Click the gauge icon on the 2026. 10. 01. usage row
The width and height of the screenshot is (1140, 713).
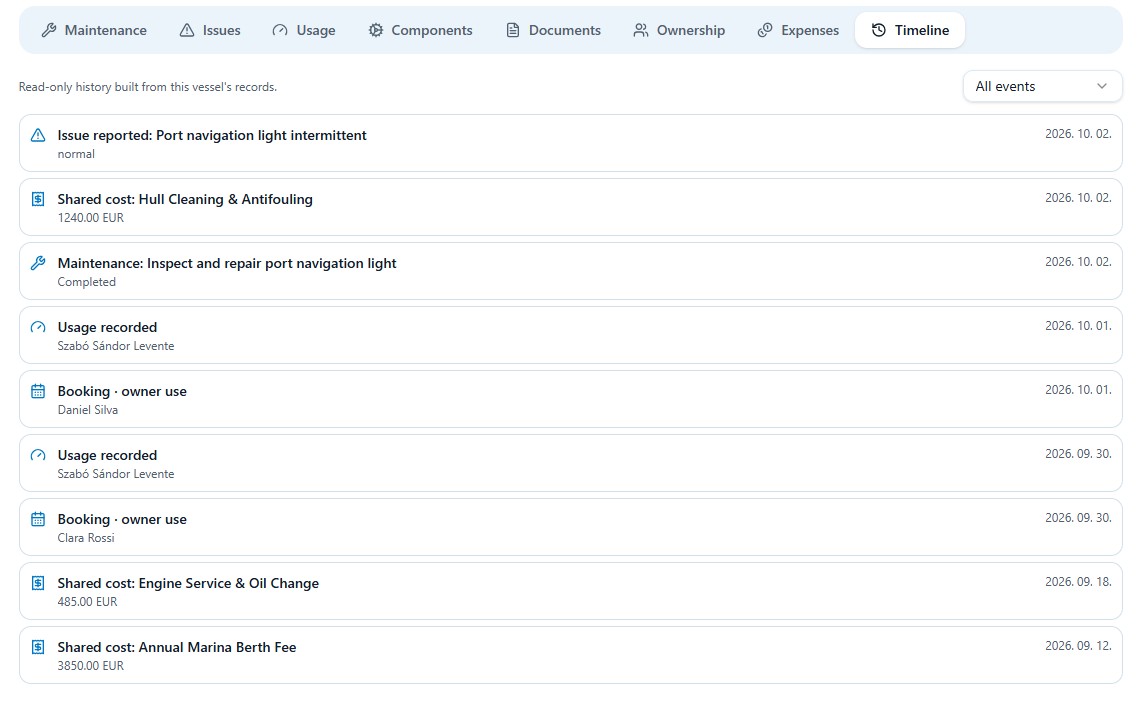pos(38,327)
